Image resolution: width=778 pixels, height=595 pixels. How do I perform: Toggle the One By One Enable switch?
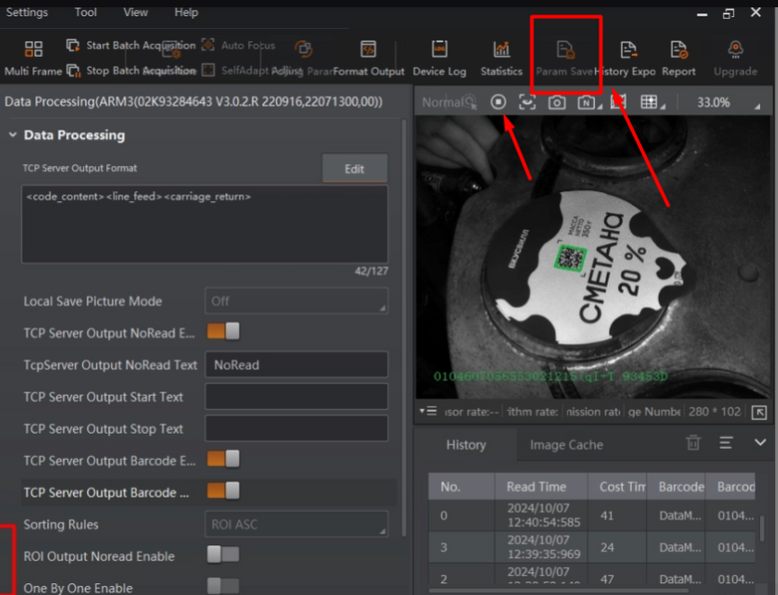223,586
